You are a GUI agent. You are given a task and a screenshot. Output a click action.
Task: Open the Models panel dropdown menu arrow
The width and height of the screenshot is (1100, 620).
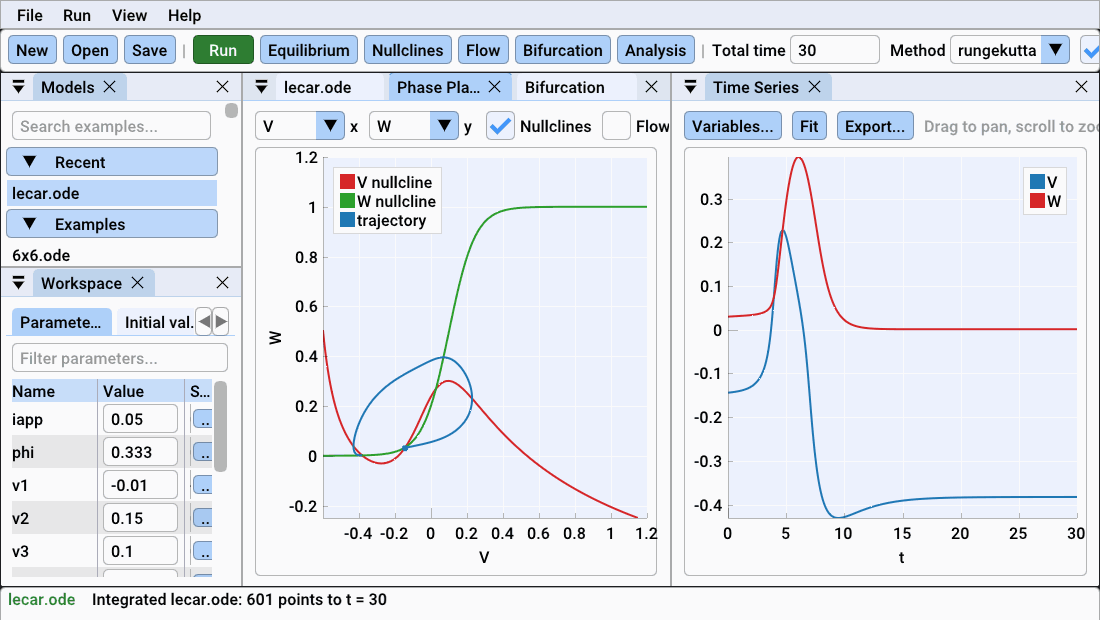pyautogui.click(x=19, y=87)
